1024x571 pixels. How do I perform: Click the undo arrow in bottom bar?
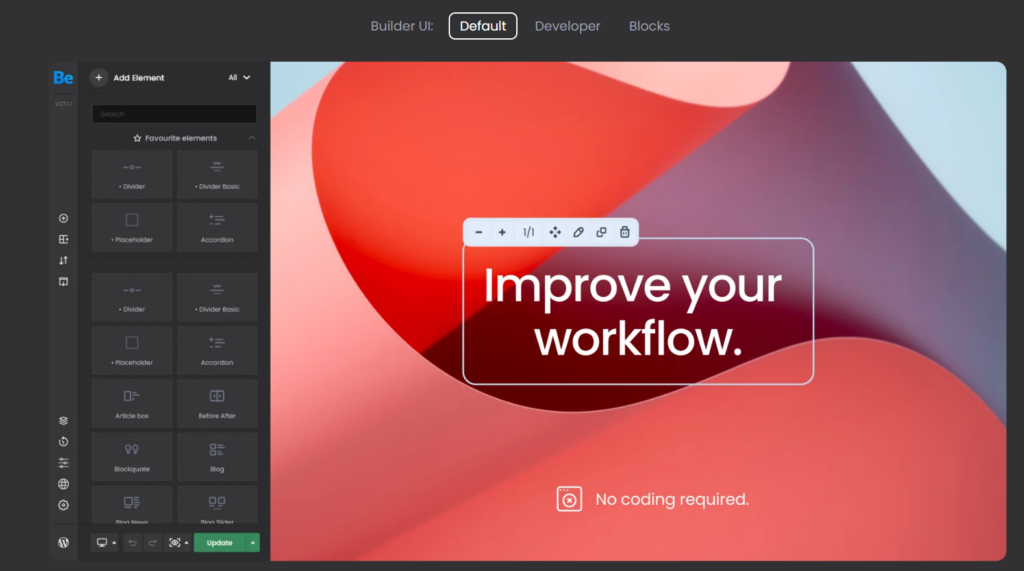click(133, 543)
